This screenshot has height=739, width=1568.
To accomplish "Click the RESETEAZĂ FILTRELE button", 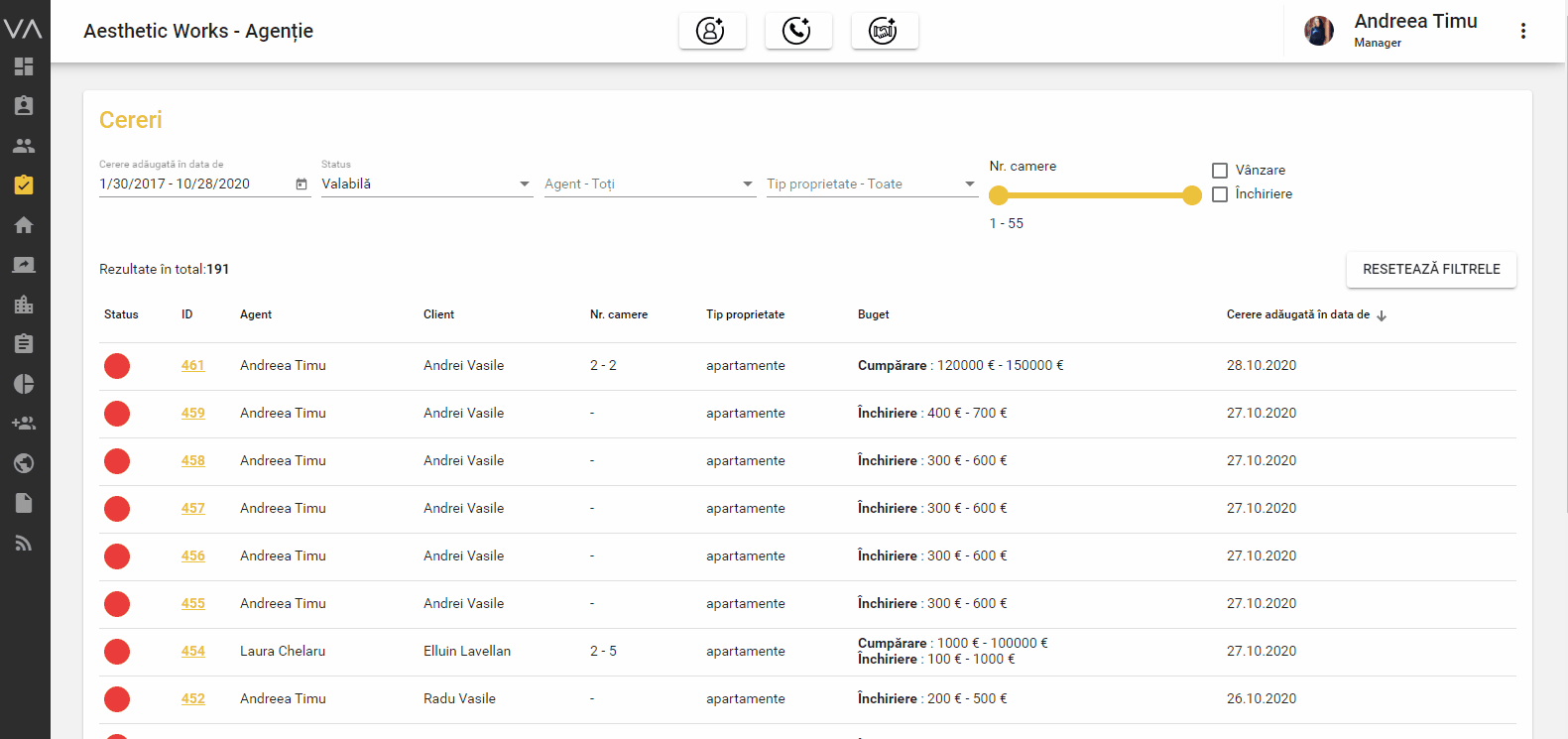I will click(x=1430, y=269).
